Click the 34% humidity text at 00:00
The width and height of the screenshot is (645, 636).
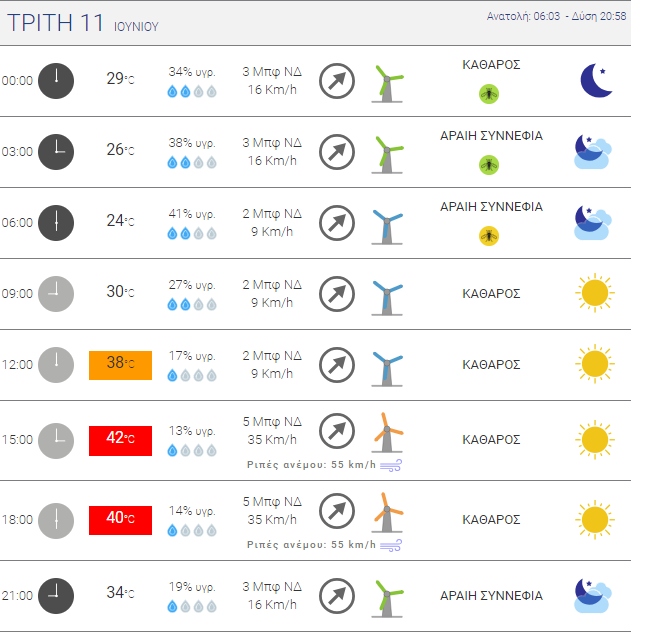tap(192, 72)
